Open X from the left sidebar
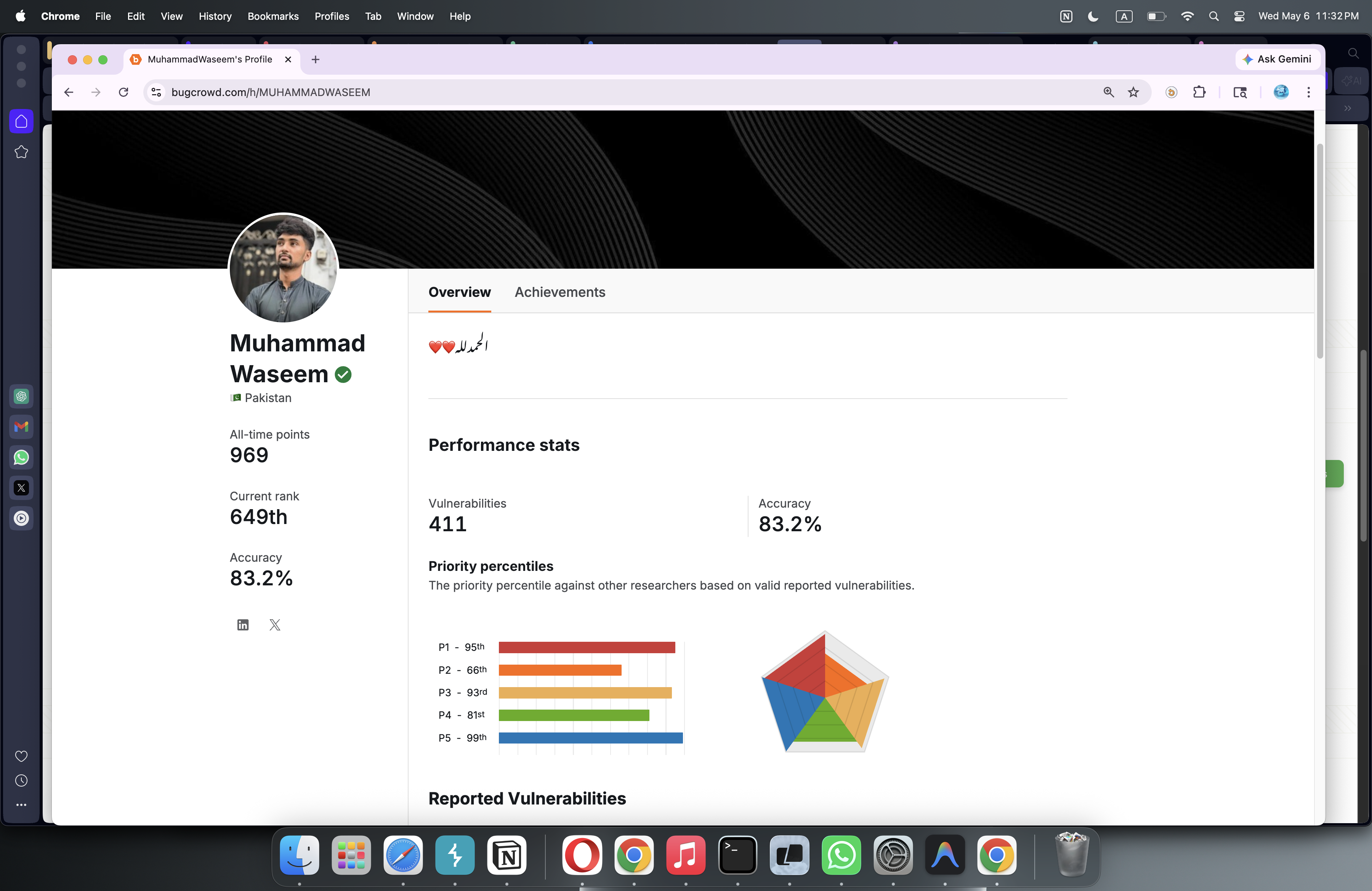The width and height of the screenshot is (1372, 891). click(x=21, y=488)
